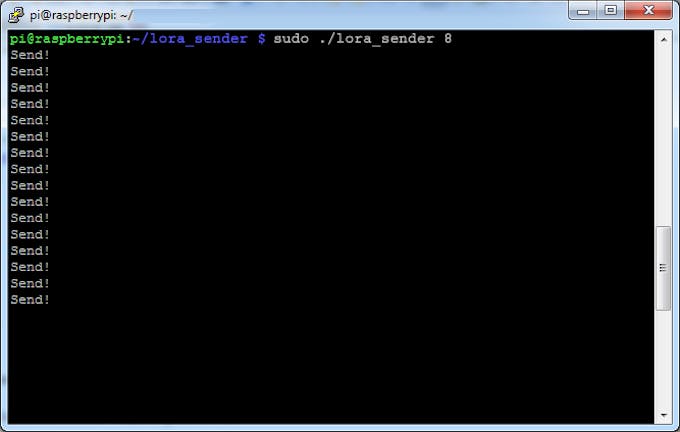Click the window title text pi@raspberrypi
Screen dimensions: 680x432
tap(73, 15)
